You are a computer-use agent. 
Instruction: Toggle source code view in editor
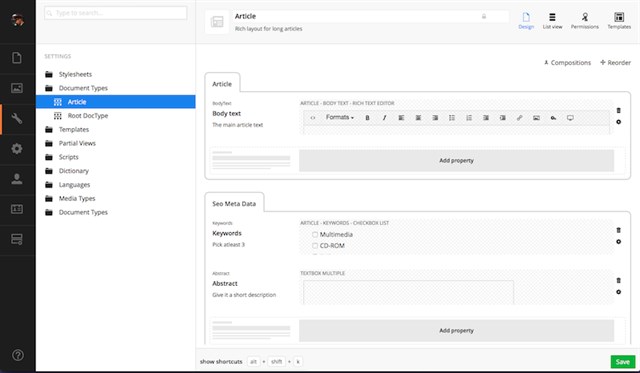(x=313, y=118)
